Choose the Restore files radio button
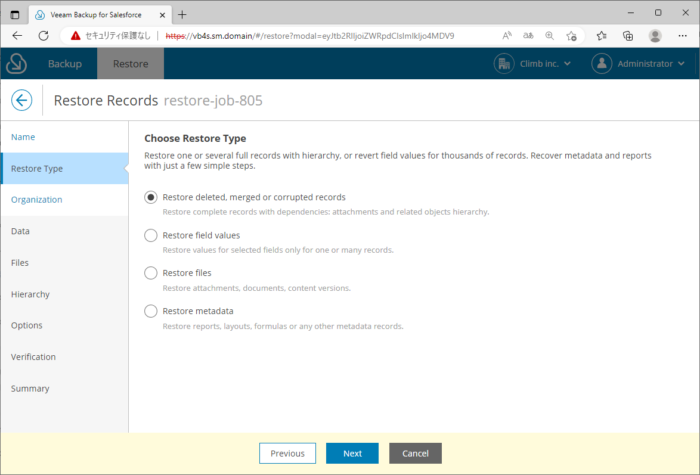This screenshot has height=475, width=700. [151, 273]
